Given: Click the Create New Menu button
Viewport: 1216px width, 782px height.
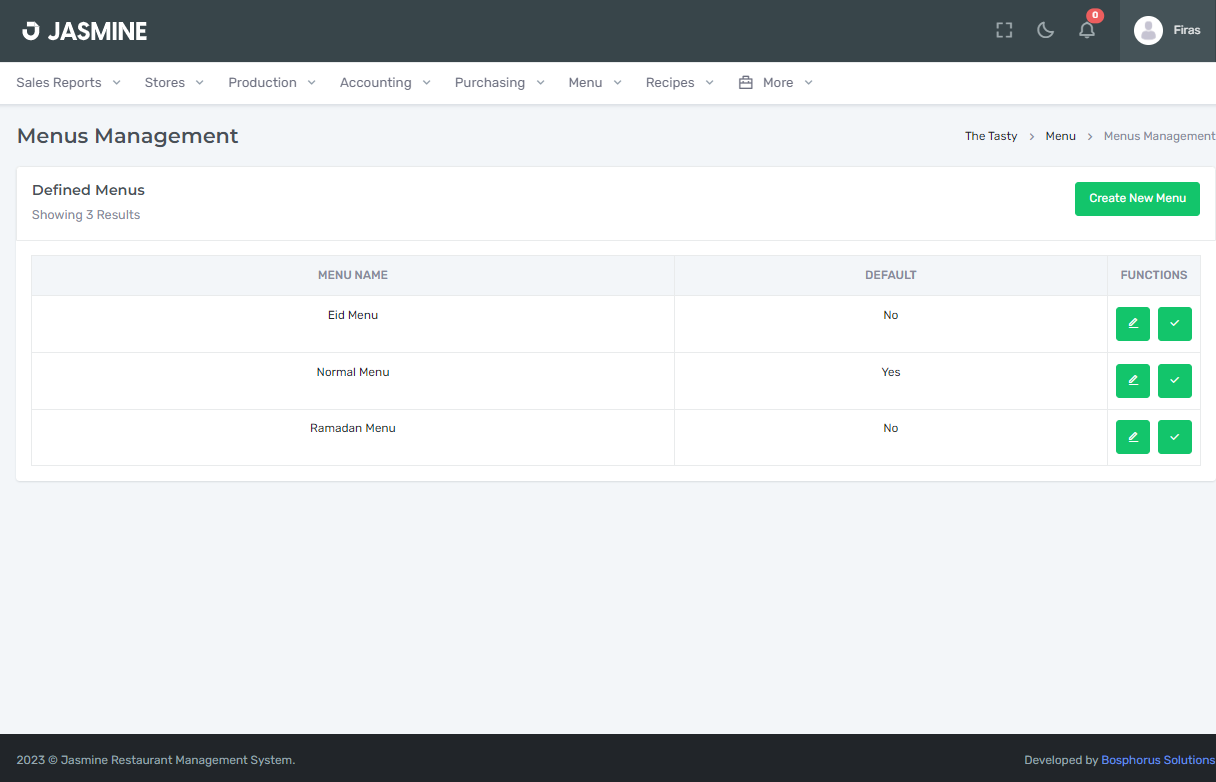Looking at the screenshot, I should [x=1137, y=198].
